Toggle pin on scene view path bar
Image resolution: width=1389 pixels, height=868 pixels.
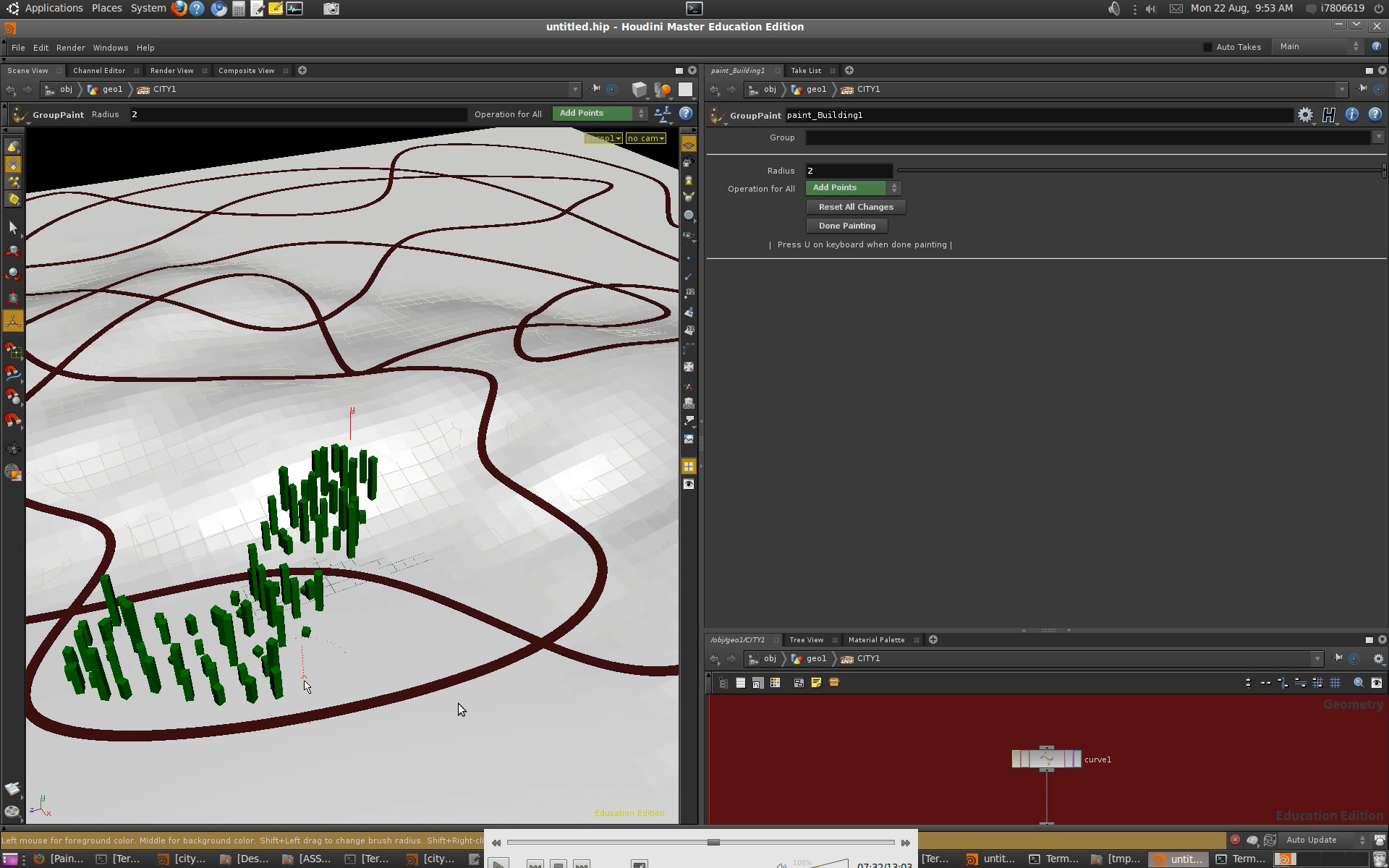point(595,89)
